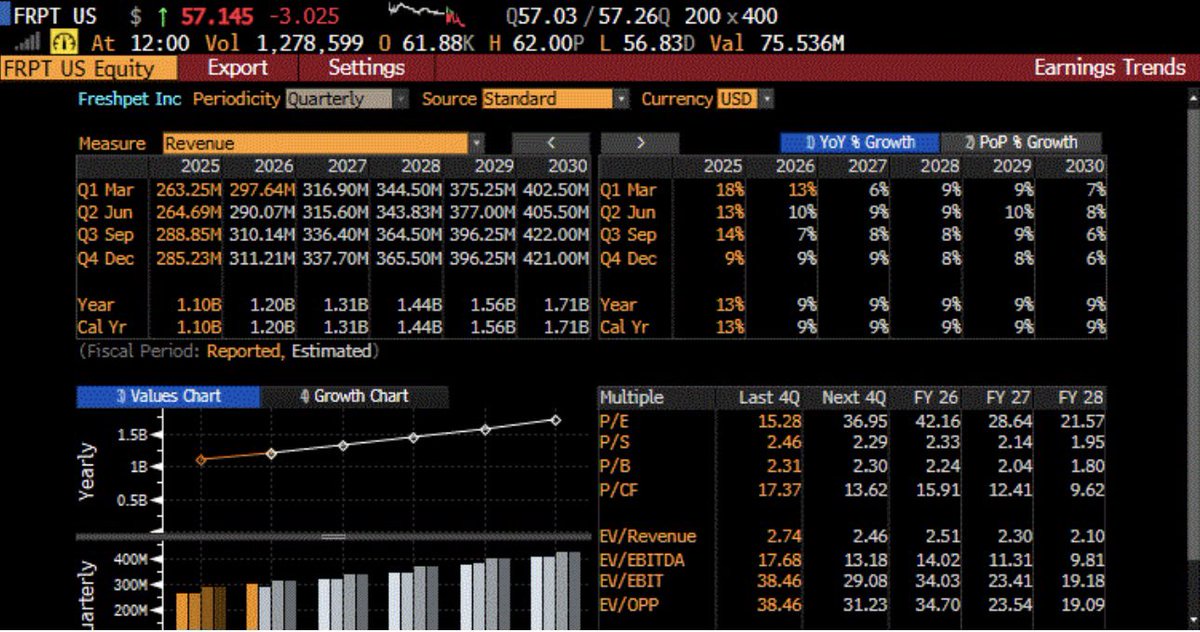Select Q4 Dec 2027 revenue 337.70M
Viewport: 1200px width, 632px height.
(x=335, y=258)
